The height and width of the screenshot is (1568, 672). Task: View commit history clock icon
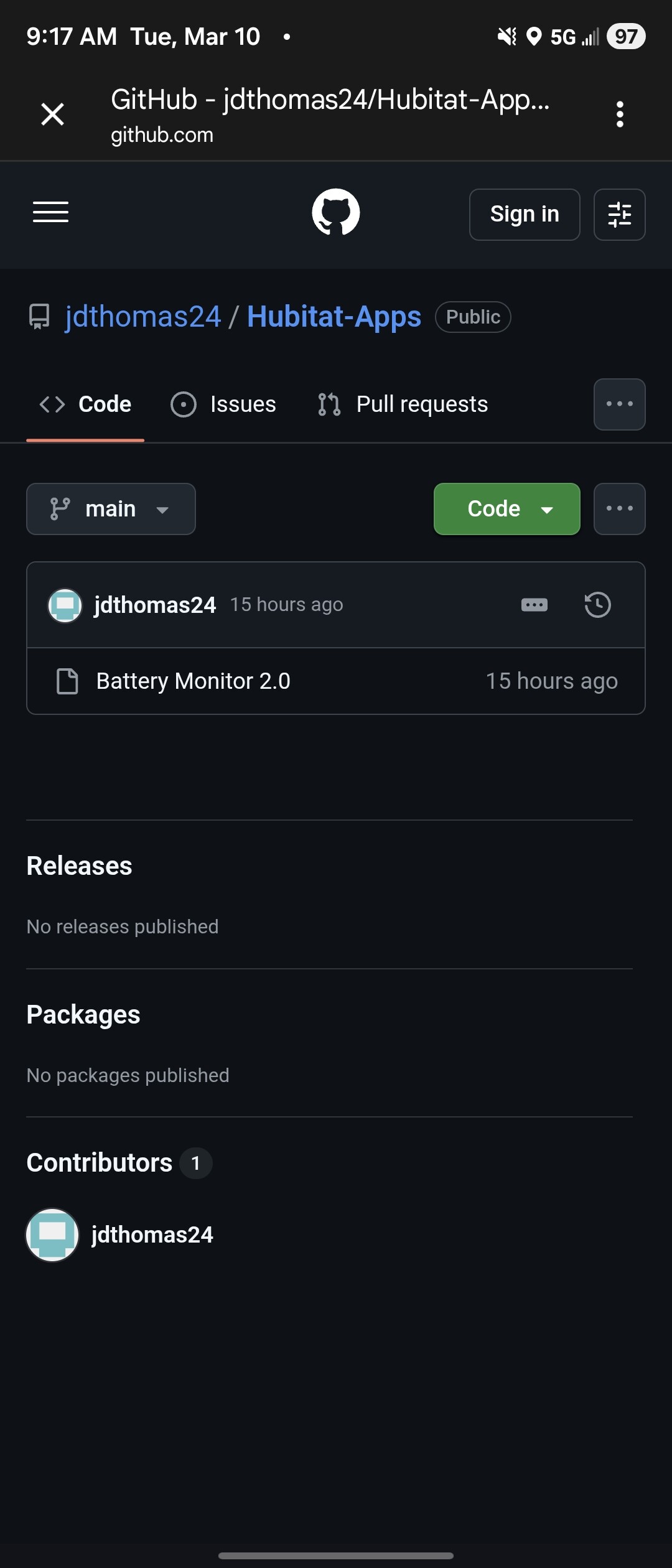click(x=597, y=605)
